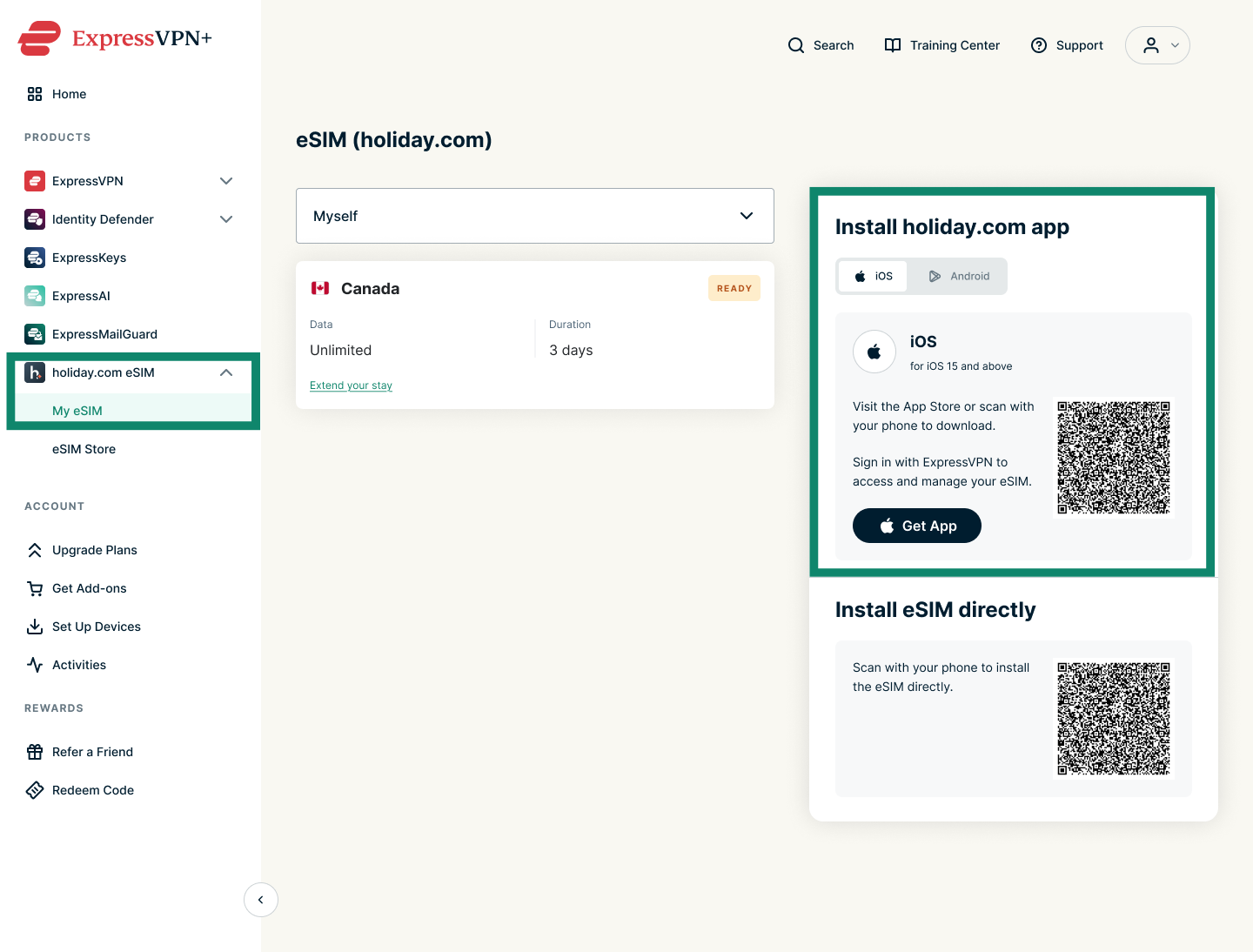This screenshot has width=1253, height=952.
Task: Click the Refer a Friend gift icon
Action: point(35,752)
